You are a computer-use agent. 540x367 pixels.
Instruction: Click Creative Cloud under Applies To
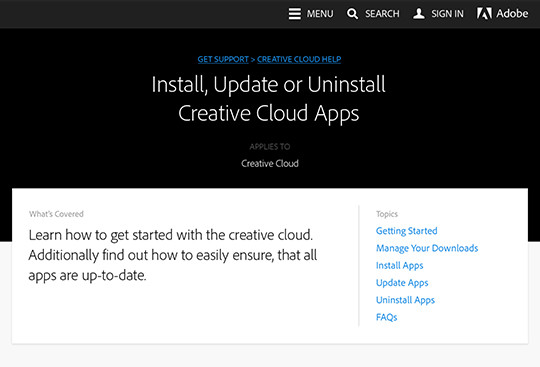pos(270,164)
